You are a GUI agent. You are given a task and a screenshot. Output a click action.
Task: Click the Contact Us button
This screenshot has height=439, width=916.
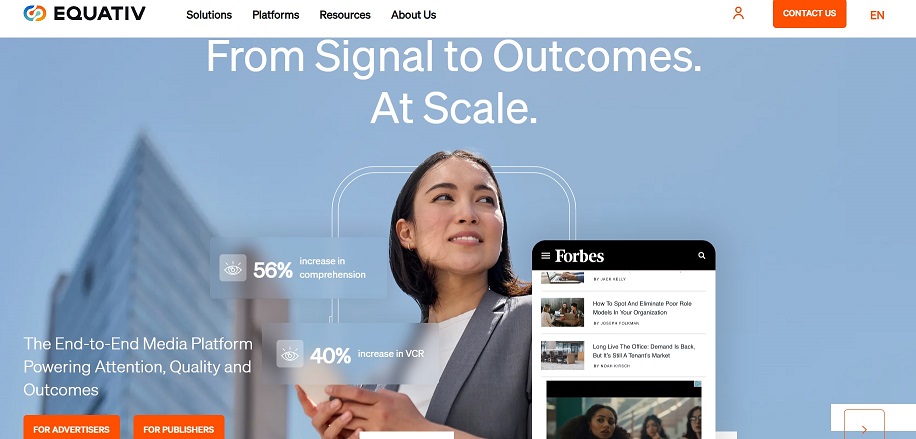coord(809,13)
